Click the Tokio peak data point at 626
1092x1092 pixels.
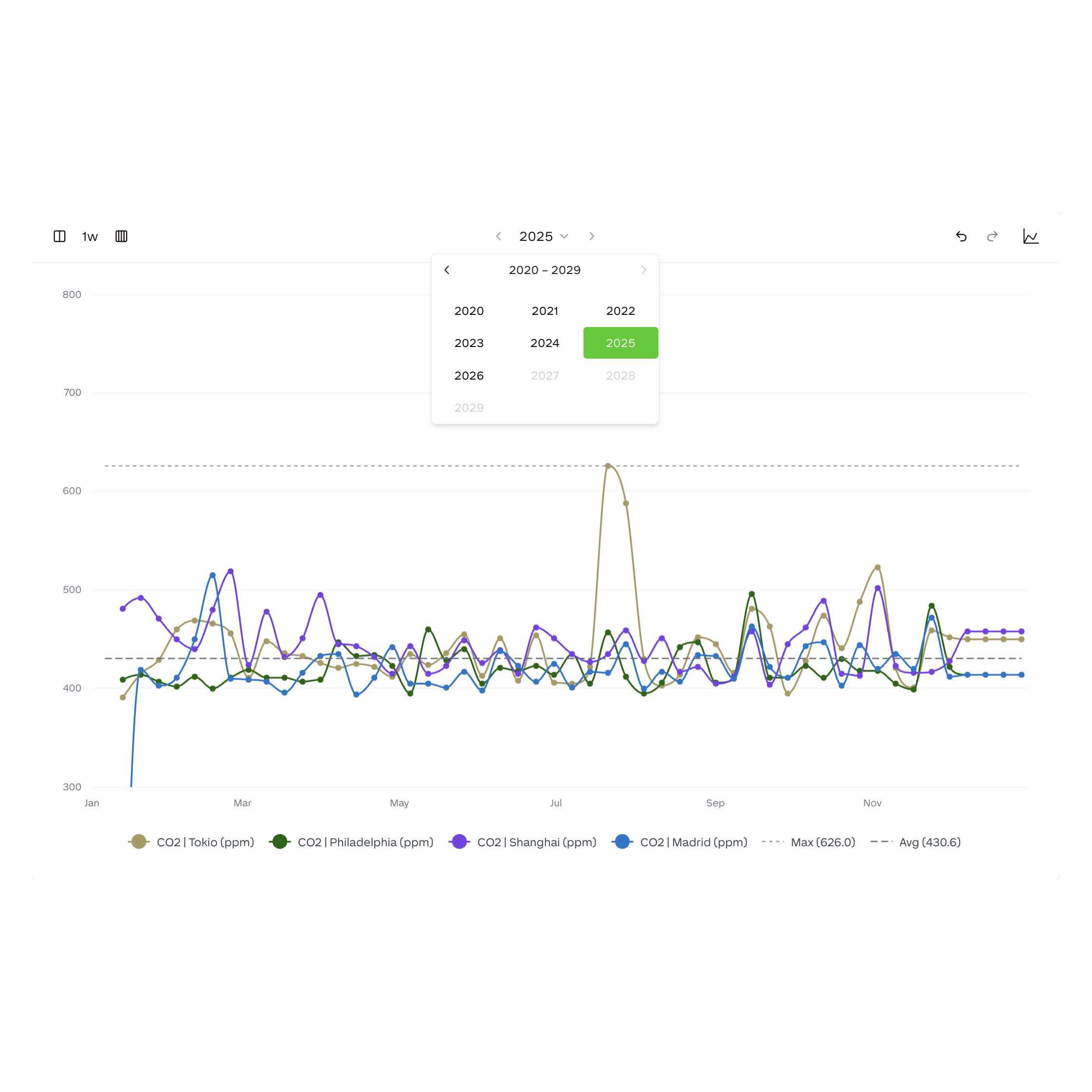608,466
